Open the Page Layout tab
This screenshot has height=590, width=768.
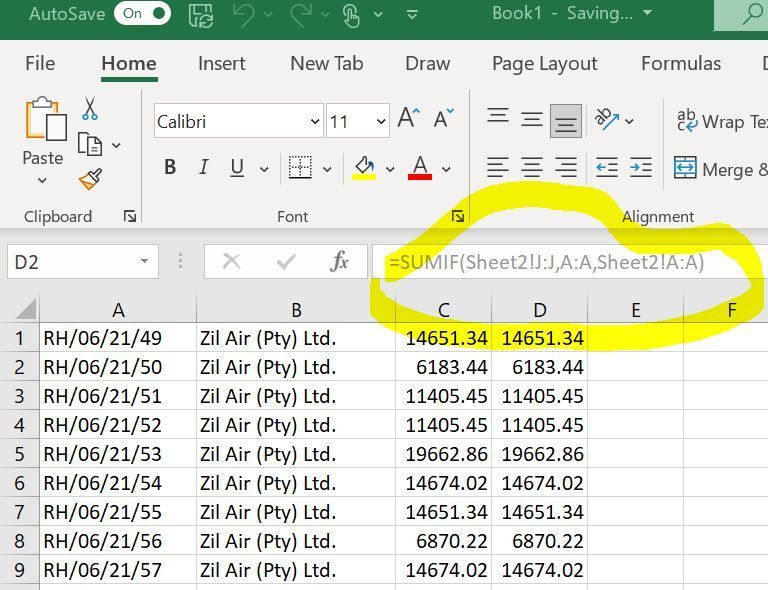point(545,64)
